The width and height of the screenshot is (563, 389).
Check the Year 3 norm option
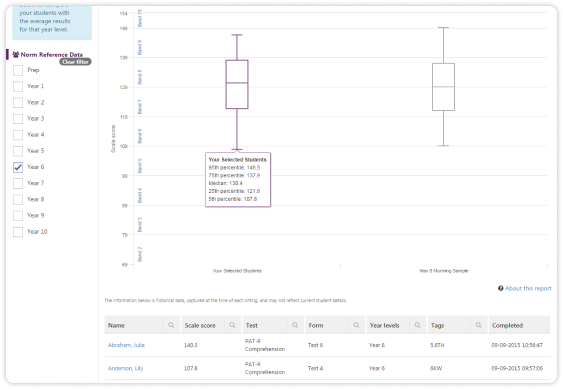(x=18, y=119)
